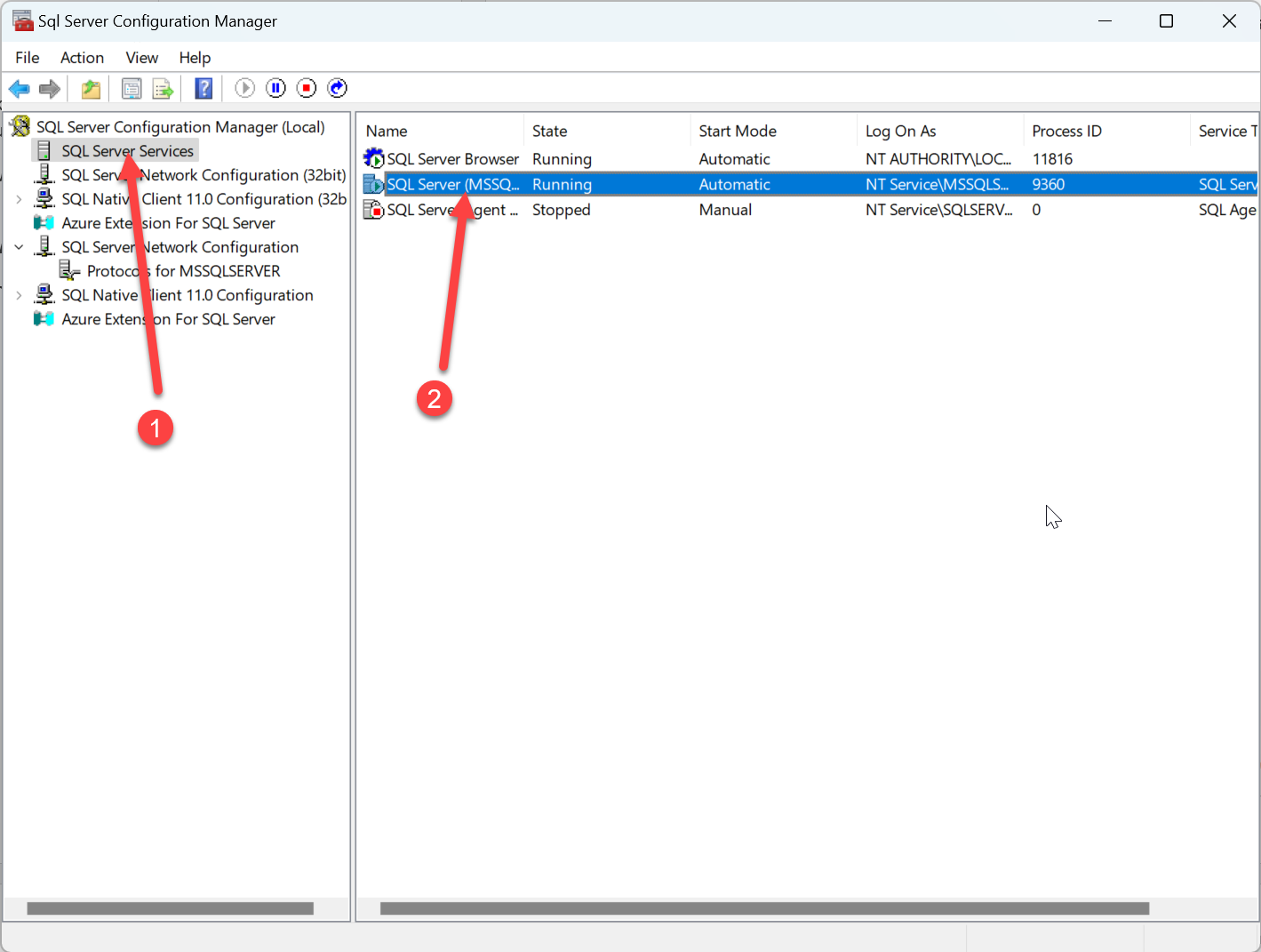Click the Pause Service toolbar button
Image resolution: width=1261 pixels, height=952 pixels.
275,88
